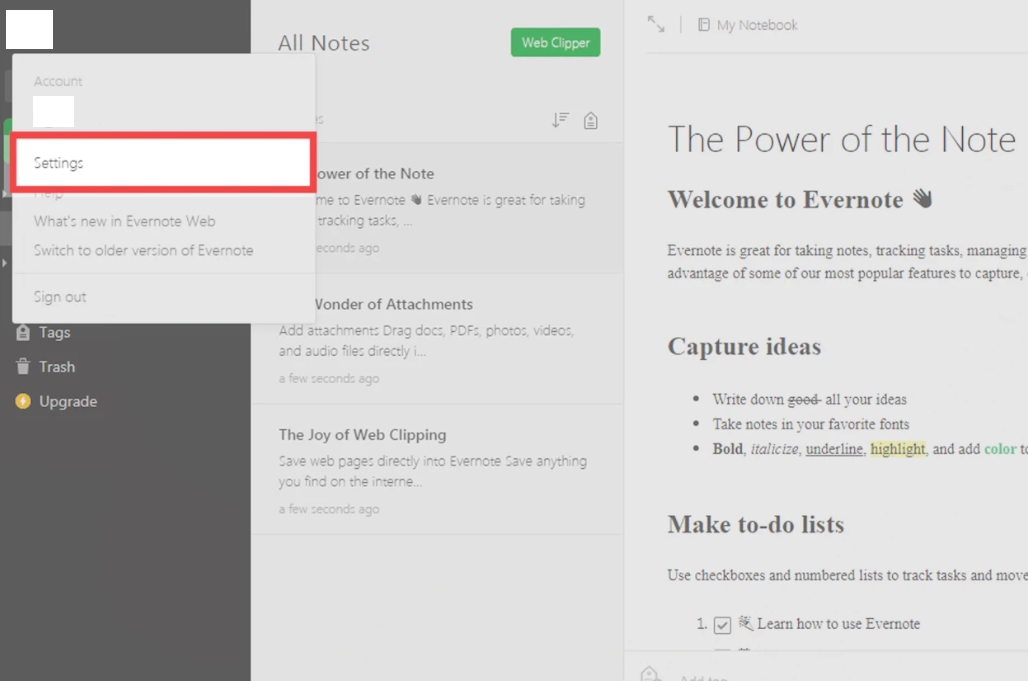
Task: Click the notebook icon beside My Notebook
Action: click(x=703, y=25)
